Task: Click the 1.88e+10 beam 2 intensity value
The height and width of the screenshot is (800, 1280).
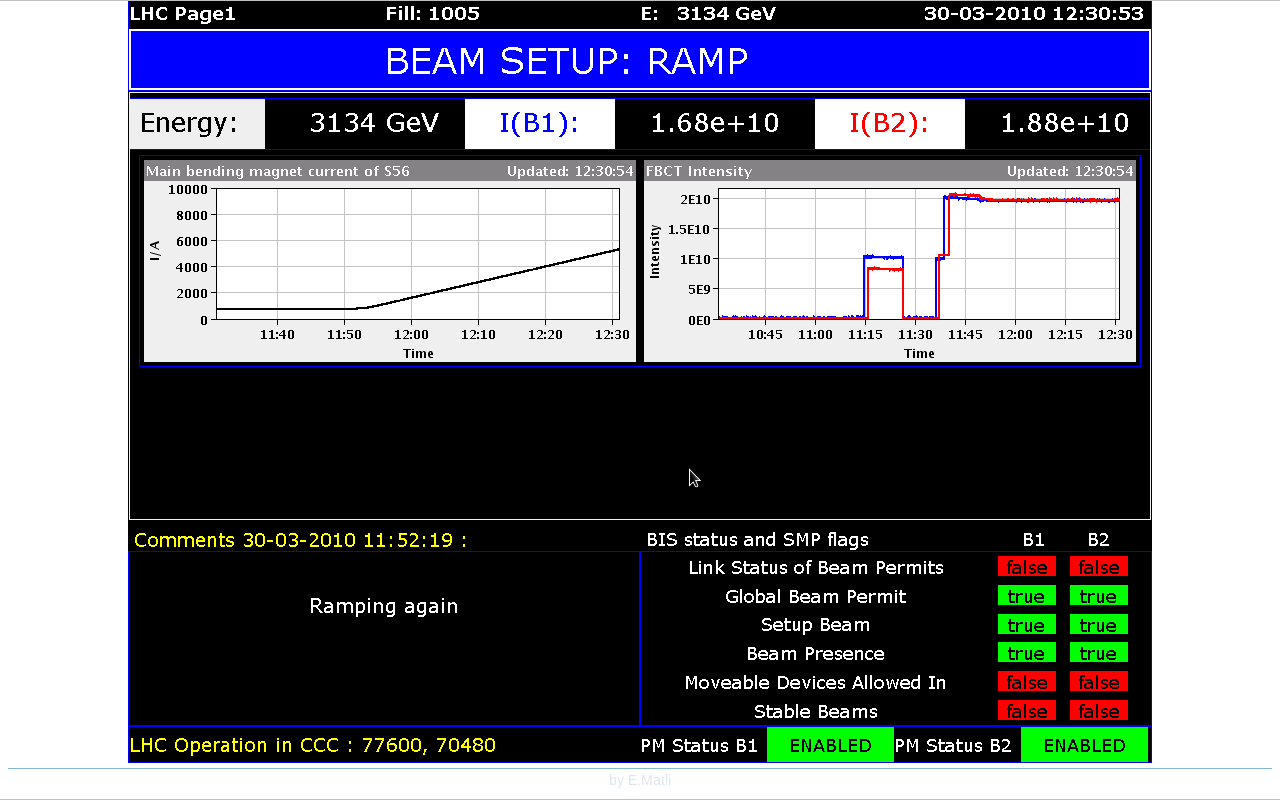Action: tap(1064, 123)
